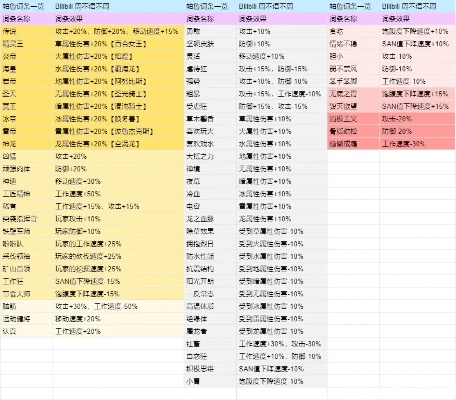Screen dimensions: 456x400
Task: Select the 阳光开朗 name cell
Action: coord(210,281)
